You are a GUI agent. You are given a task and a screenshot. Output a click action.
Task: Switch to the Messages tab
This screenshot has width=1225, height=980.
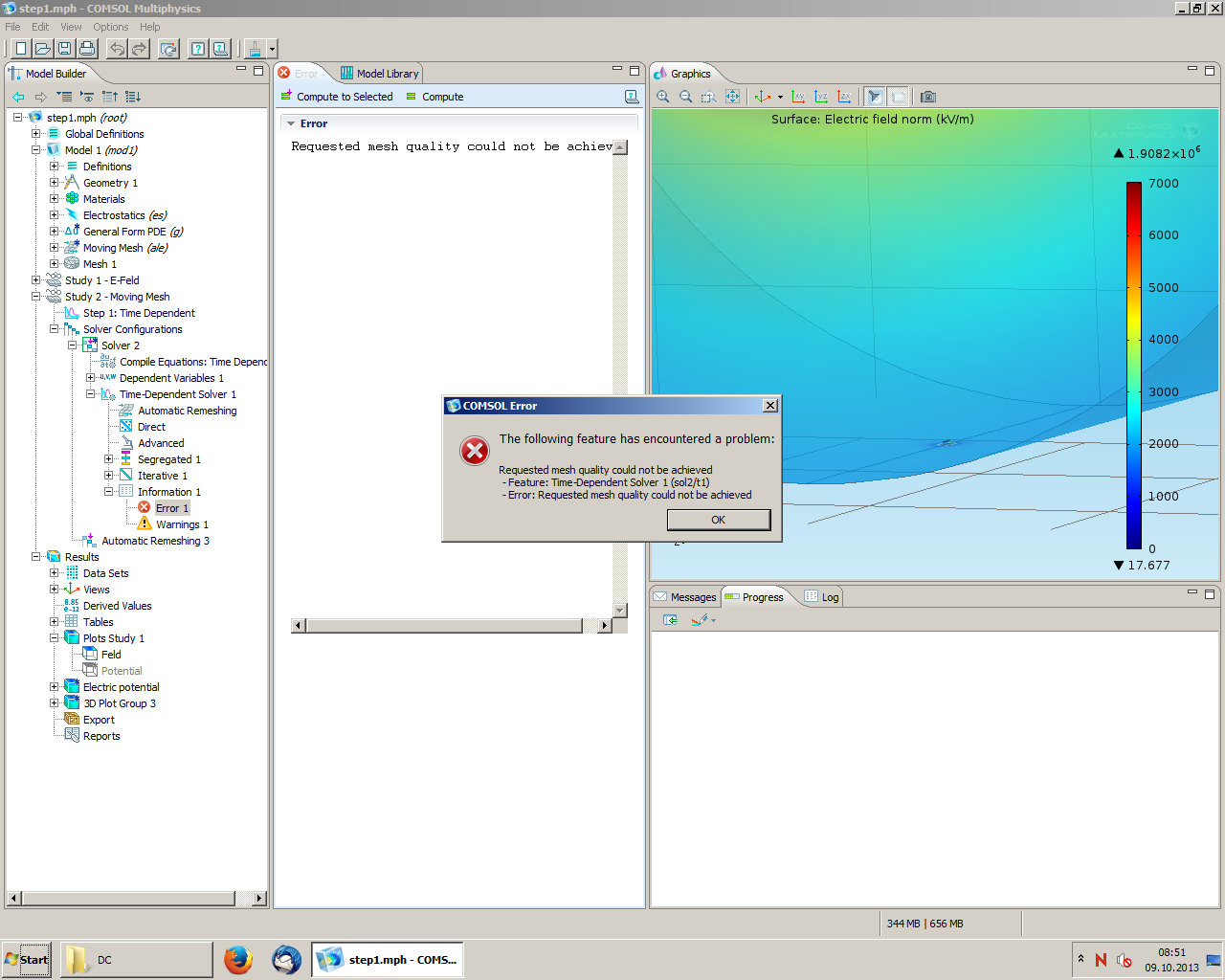pyautogui.click(x=685, y=597)
